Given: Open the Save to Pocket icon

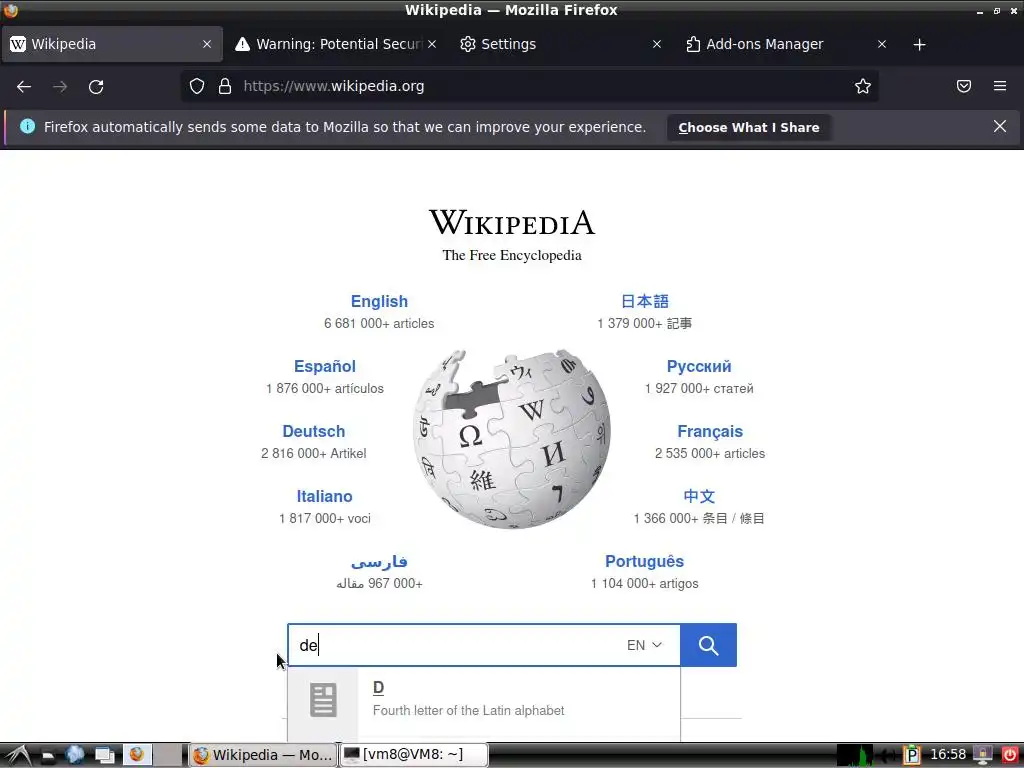Looking at the screenshot, I should coord(963,86).
